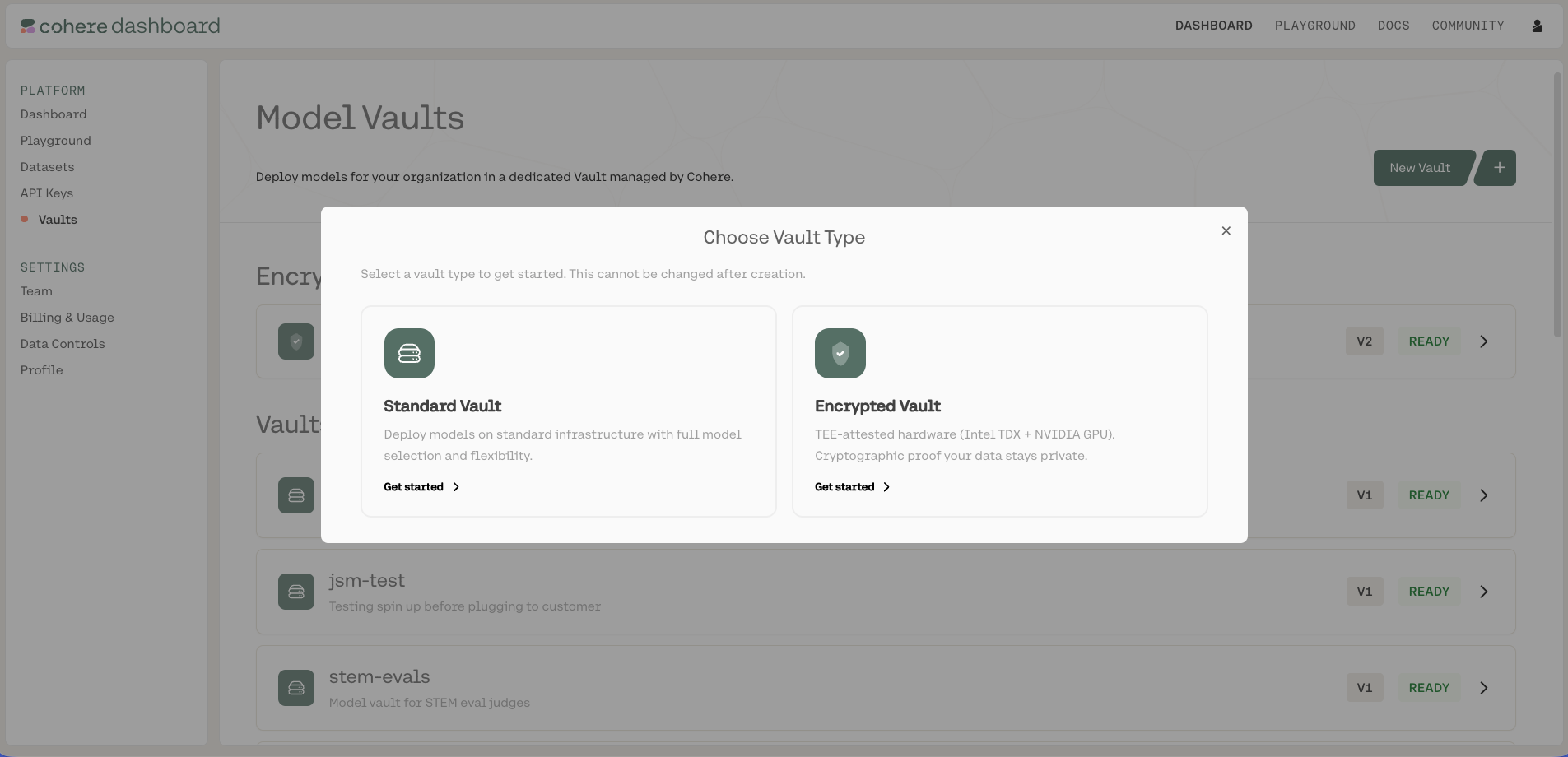Click Get started under Encrypted Vault
Image resolution: width=1568 pixels, height=757 pixels.
853,487
